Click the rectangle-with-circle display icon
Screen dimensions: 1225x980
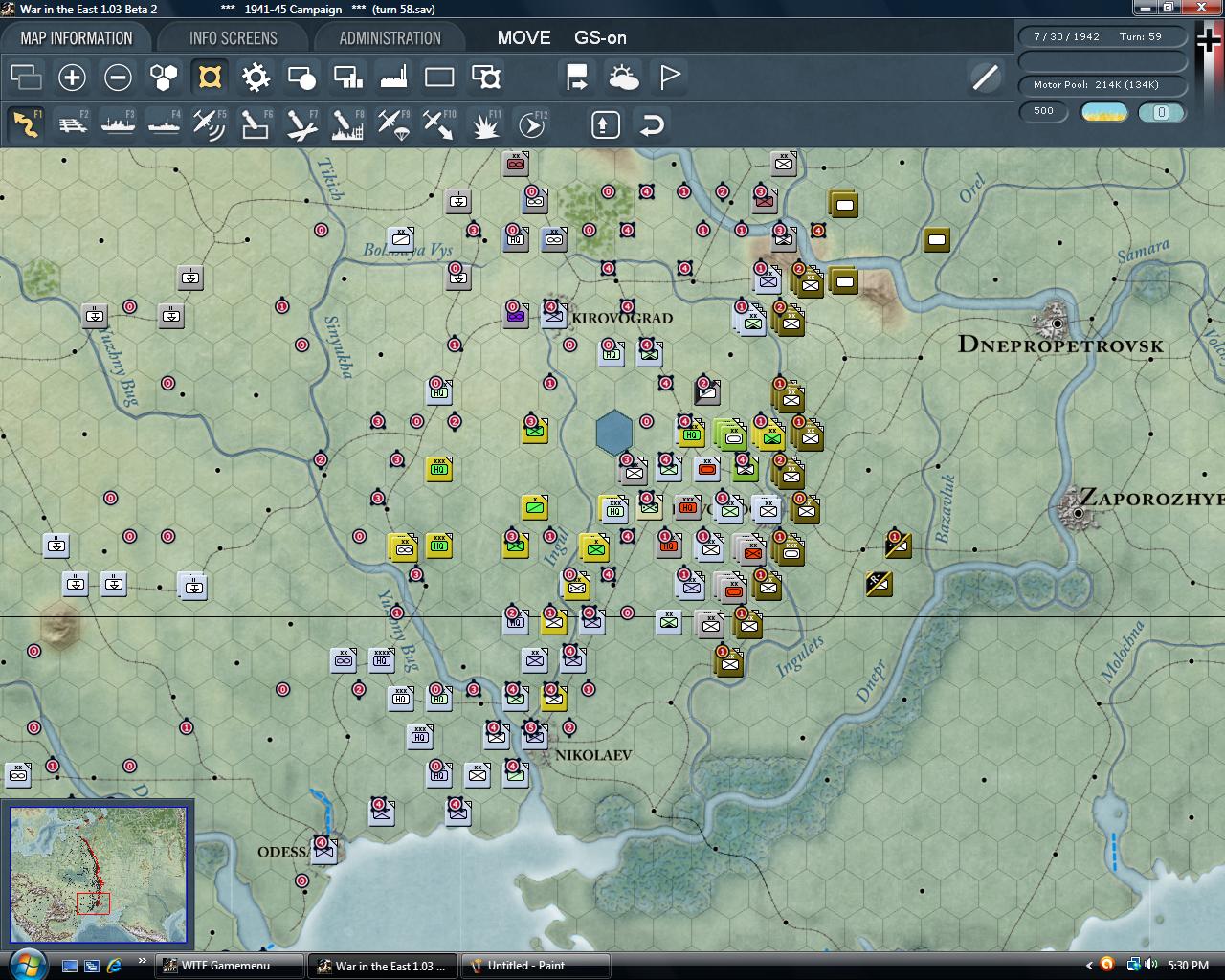click(x=301, y=77)
